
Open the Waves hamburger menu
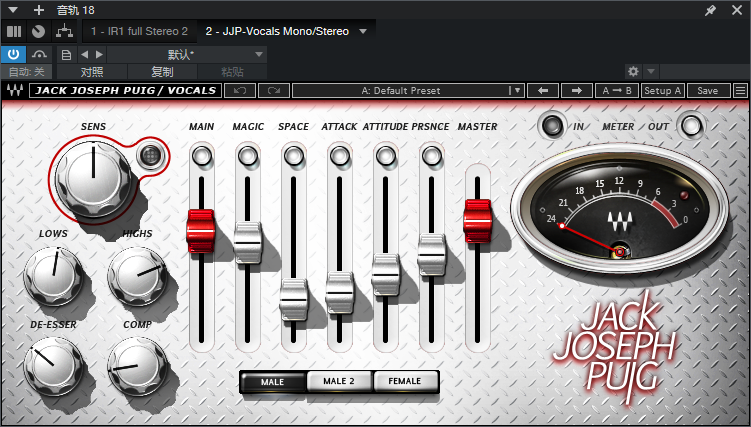click(741, 90)
